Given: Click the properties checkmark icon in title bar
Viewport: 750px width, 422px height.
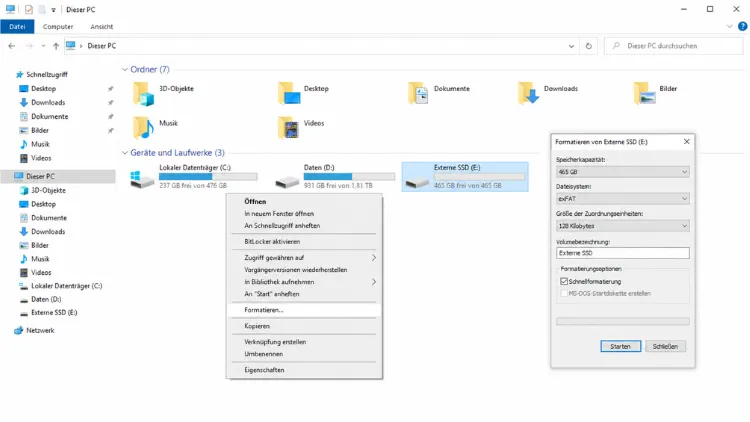Looking at the screenshot, I should [x=29, y=9].
